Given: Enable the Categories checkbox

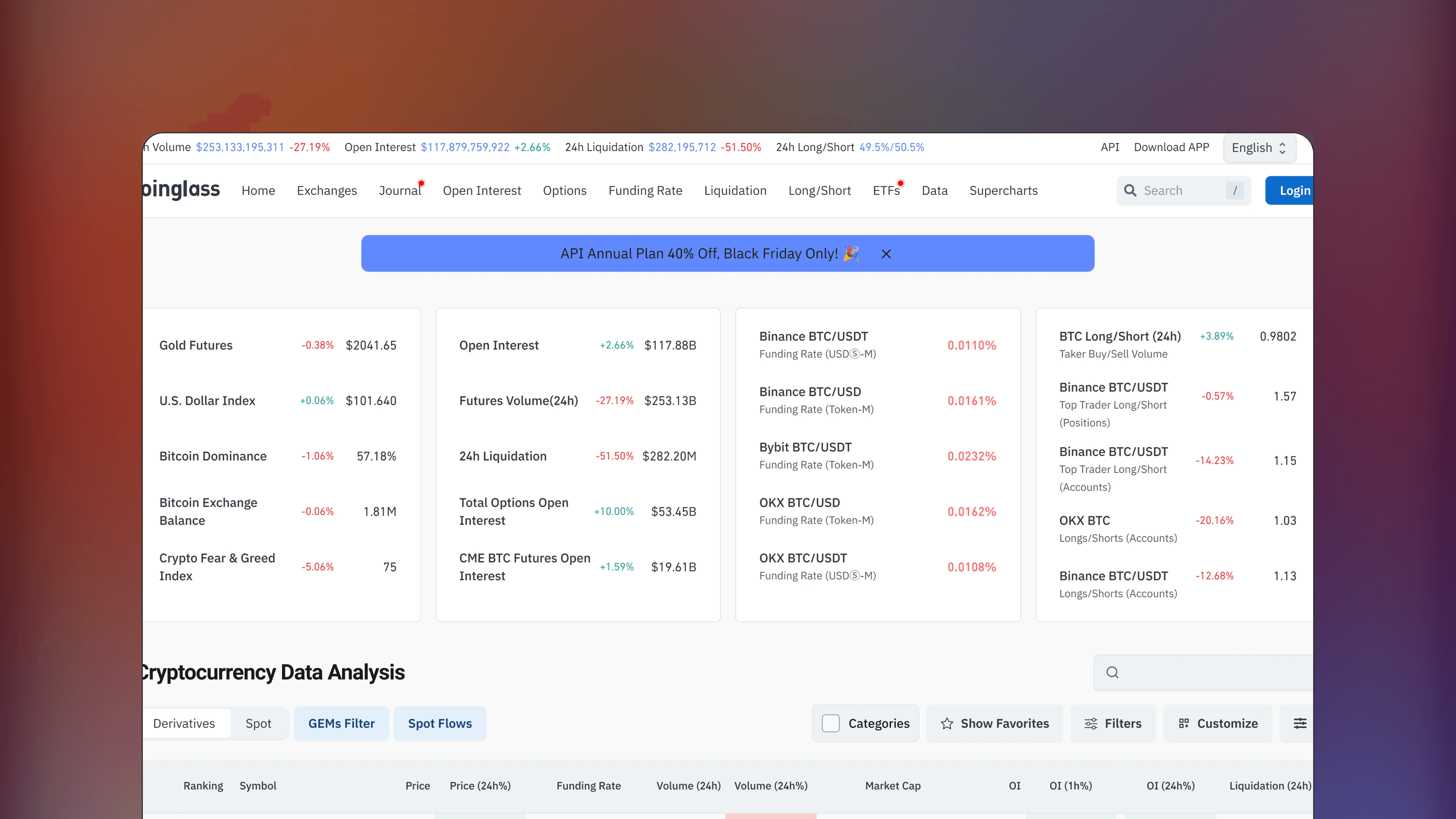Looking at the screenshot, I should (831, 723).
